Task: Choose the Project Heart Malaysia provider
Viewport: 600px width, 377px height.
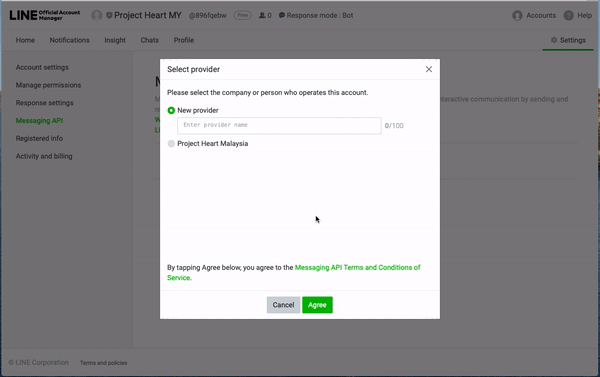Action: click(x=171, y=144)
